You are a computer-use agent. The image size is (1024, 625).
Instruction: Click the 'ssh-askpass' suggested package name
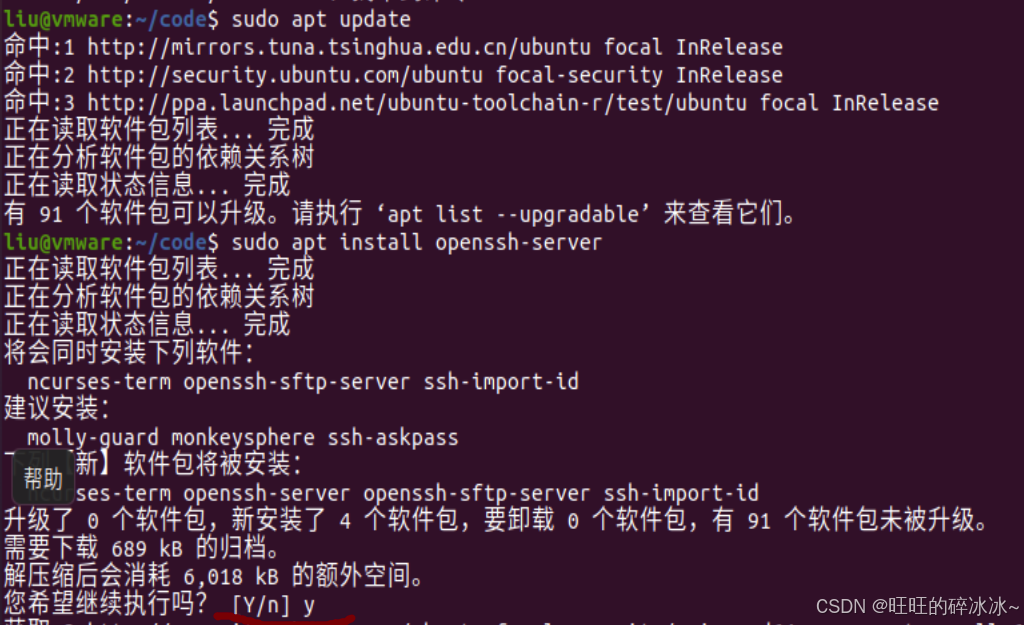click(392, 438)
